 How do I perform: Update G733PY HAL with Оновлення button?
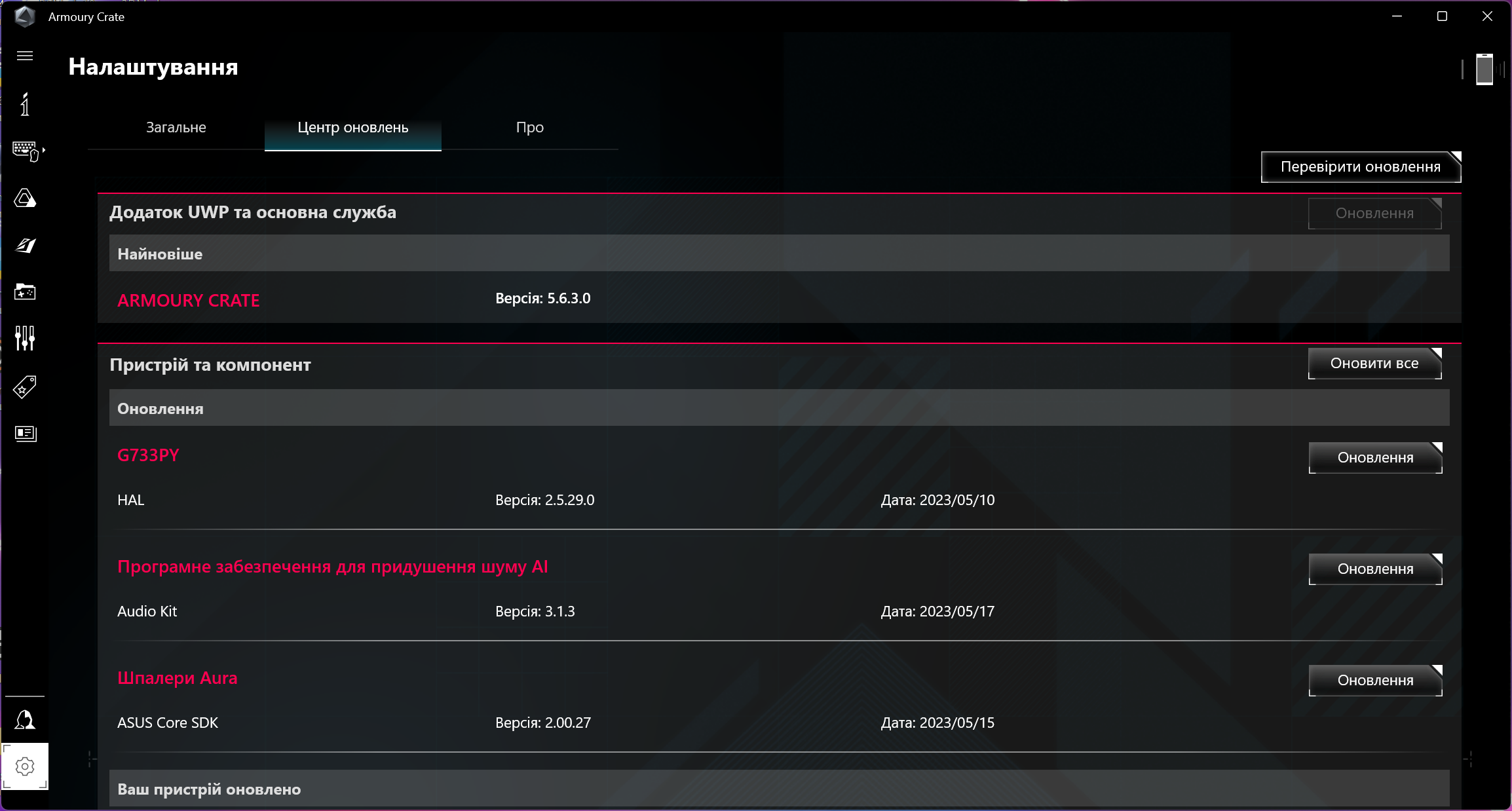pos(1375,458)
